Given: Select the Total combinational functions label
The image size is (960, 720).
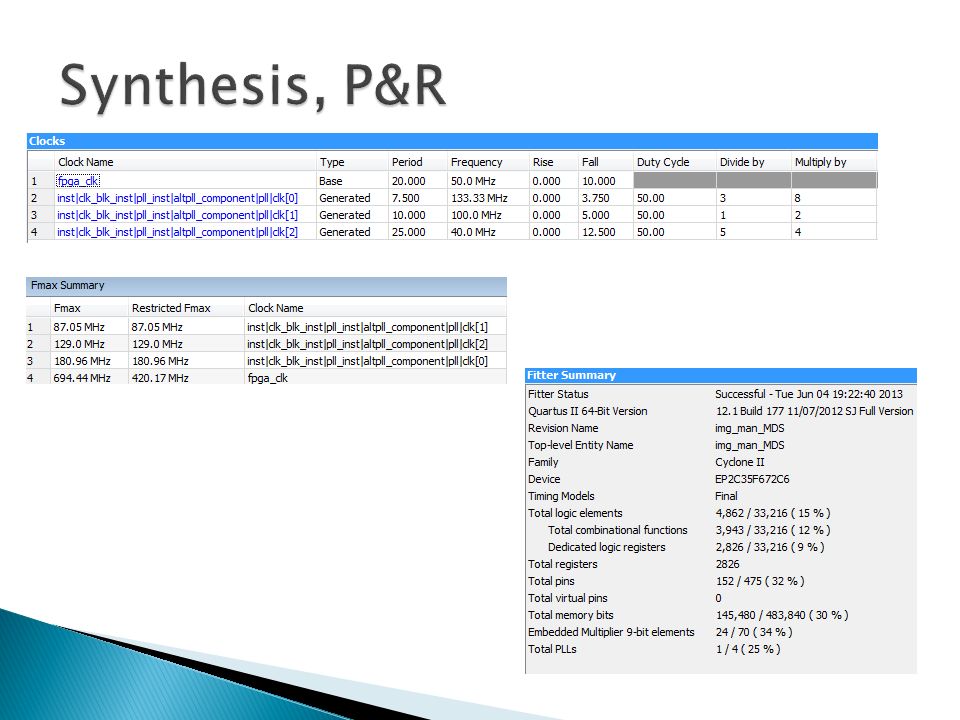Looking at the screenshot, I should [x=618, y=531].
